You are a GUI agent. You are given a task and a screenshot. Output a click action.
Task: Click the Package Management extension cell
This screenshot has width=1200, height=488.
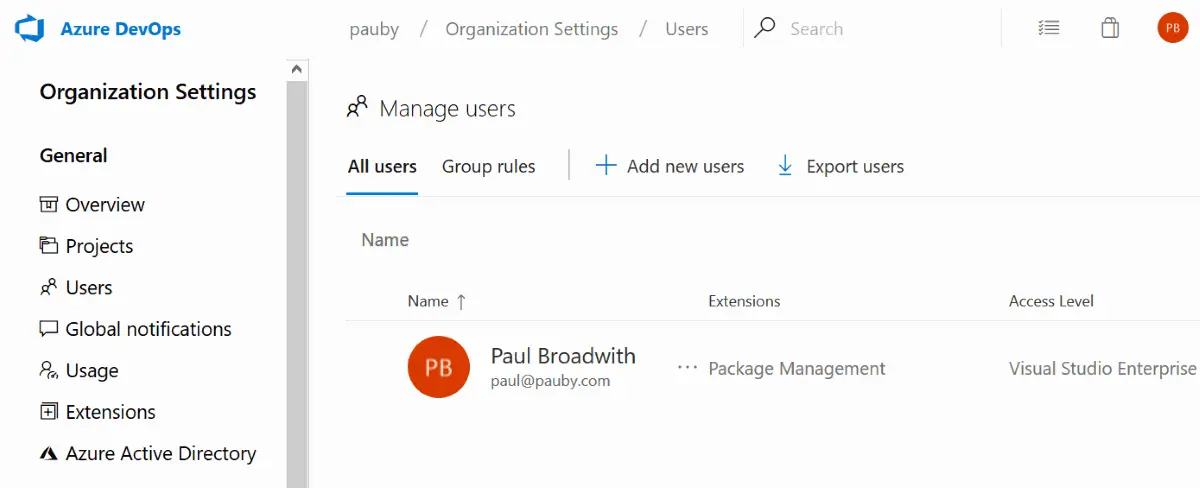click(797, 369)
